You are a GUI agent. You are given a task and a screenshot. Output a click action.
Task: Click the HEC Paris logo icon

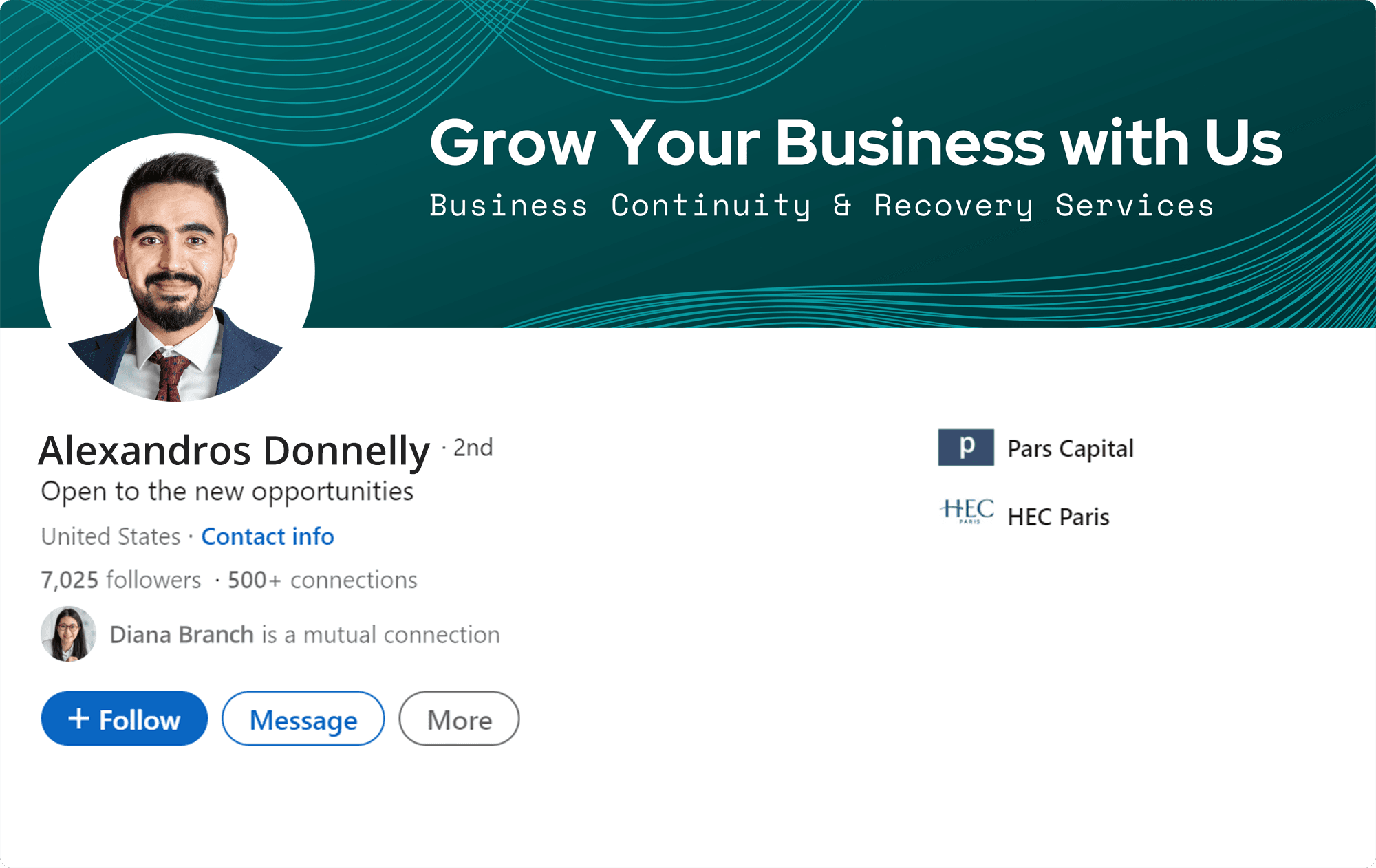coord(967,512)
